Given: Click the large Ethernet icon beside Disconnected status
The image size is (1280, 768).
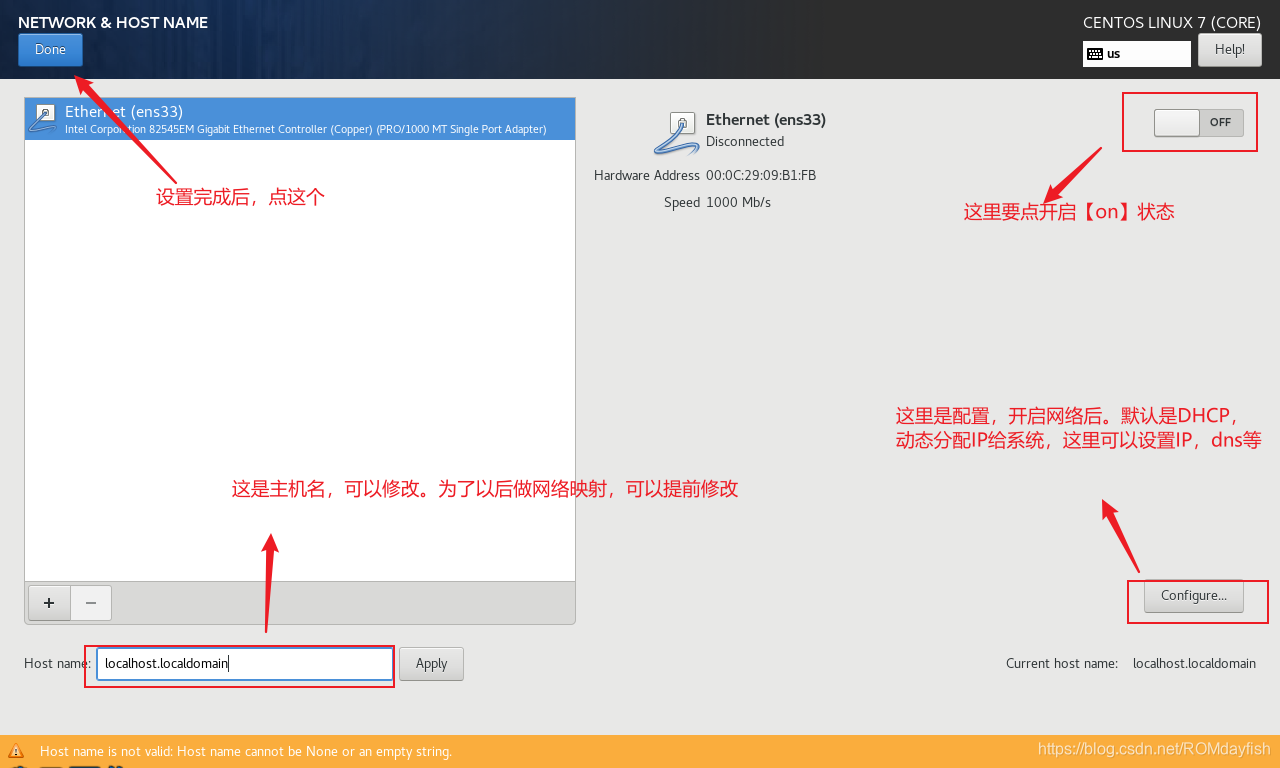Looking at the screenshot, I should click(676, 133).
